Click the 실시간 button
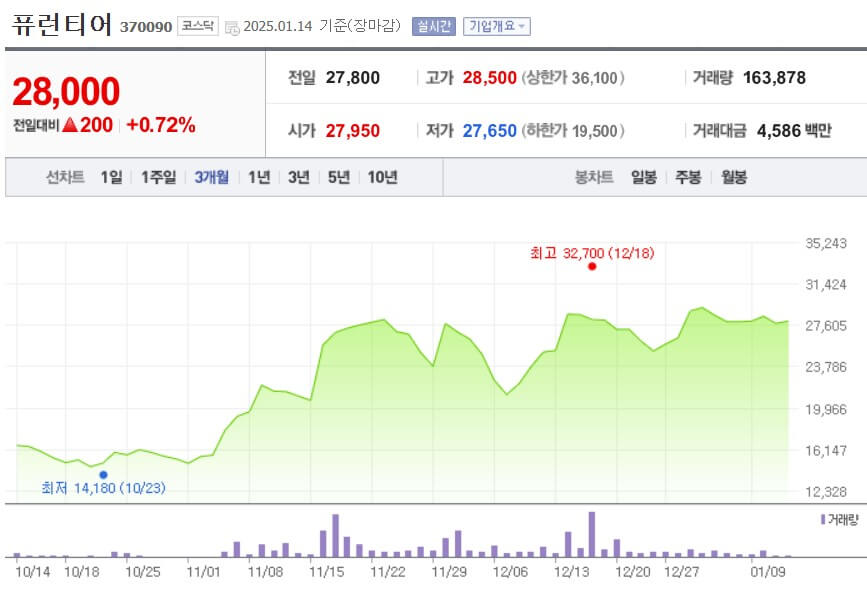 pos(434,26)
